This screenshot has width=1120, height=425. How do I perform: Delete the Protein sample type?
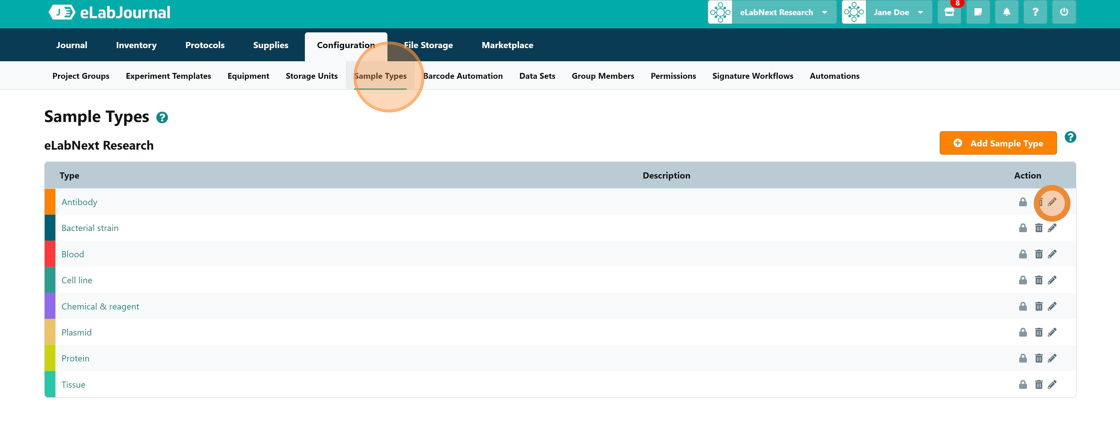click(1039, 359)
